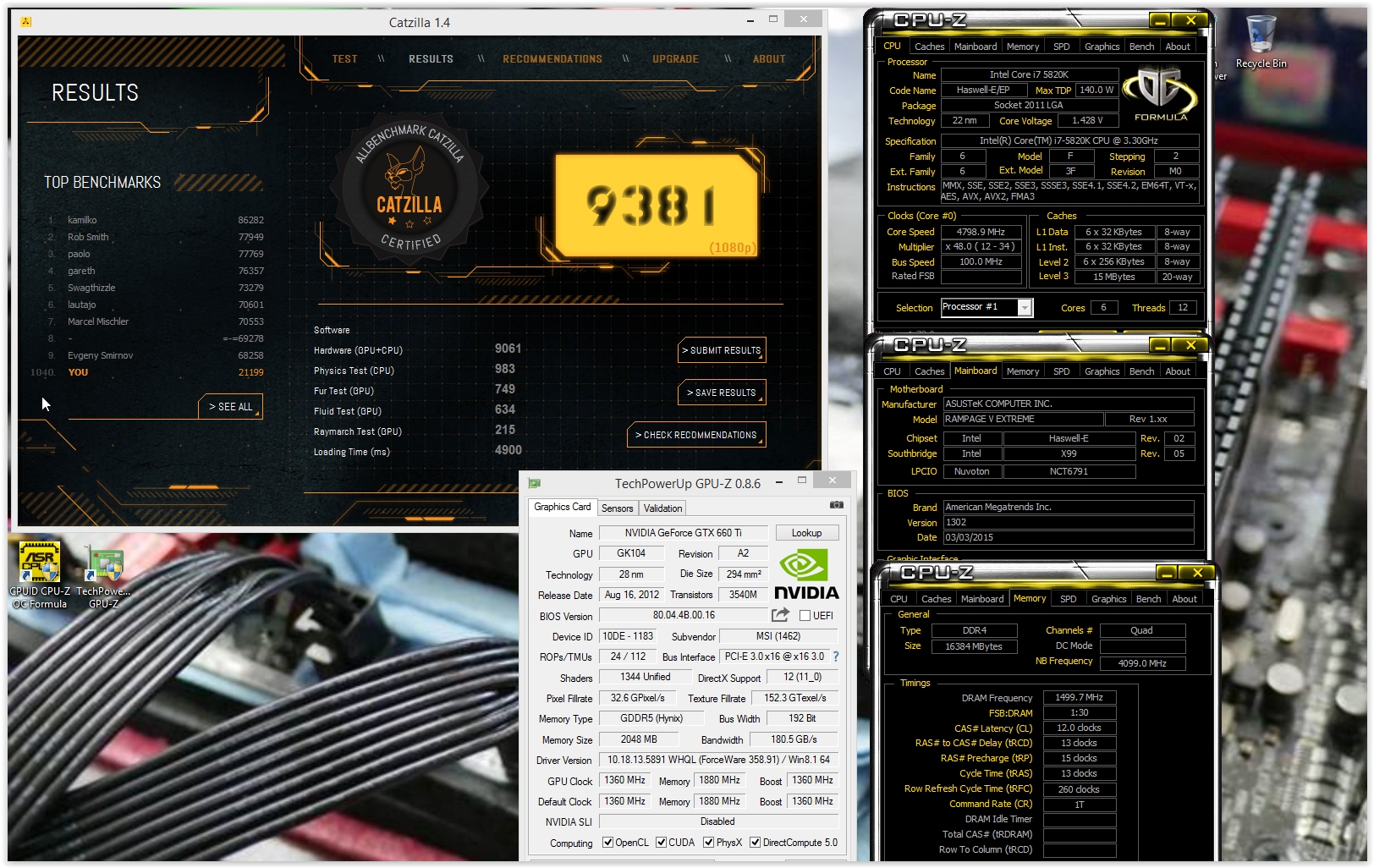Toggle the CUDA checkbox
The image size is (1374, 868).
[661, 843]
